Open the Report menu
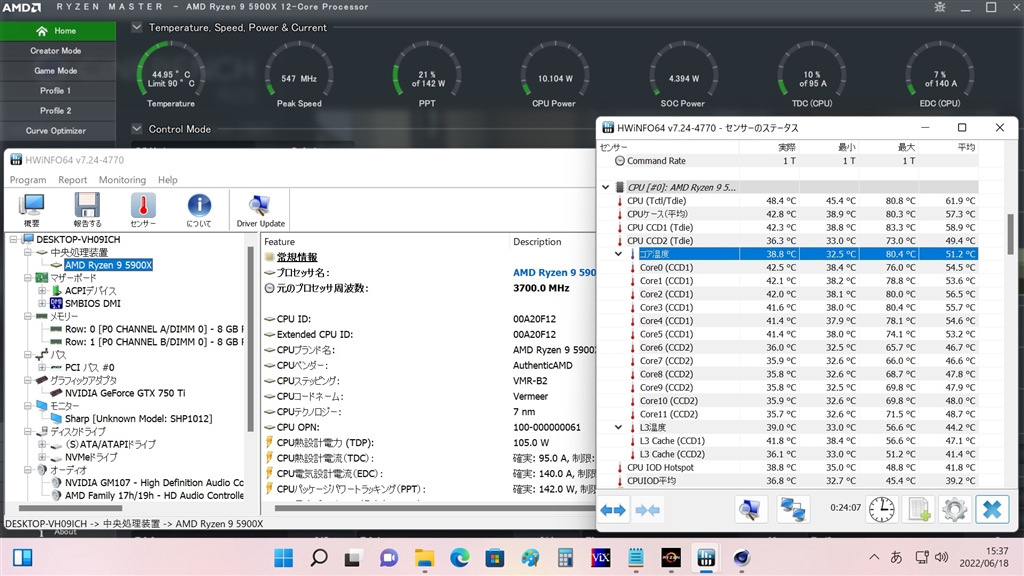 [72, 180]
